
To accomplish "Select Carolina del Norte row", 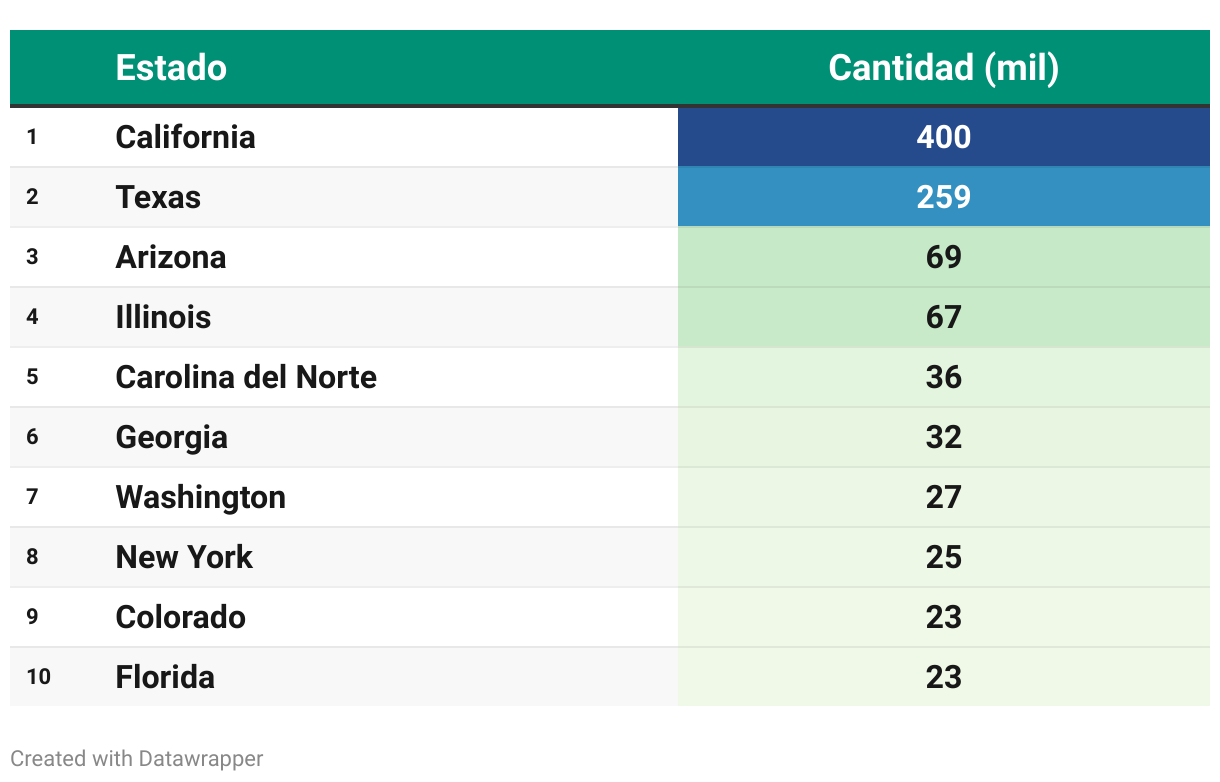I will (610, 377).
